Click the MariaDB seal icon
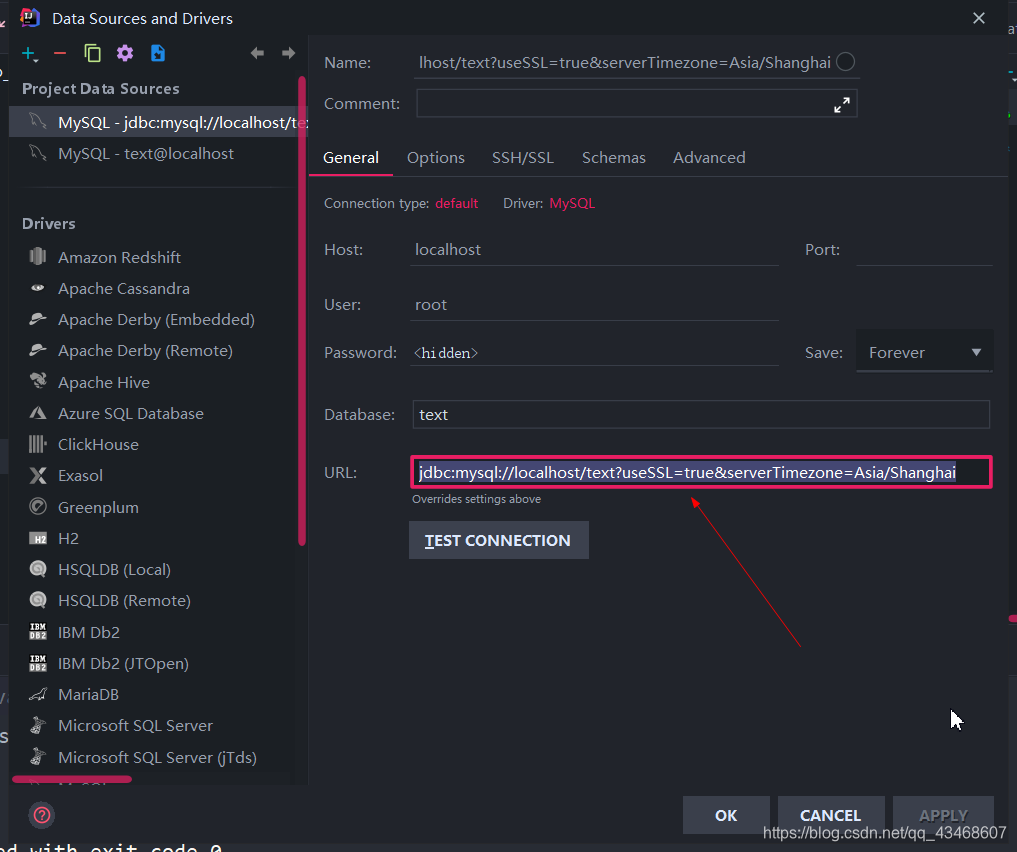The width and height of the screenshot is (1017, 852). (38, 694)
